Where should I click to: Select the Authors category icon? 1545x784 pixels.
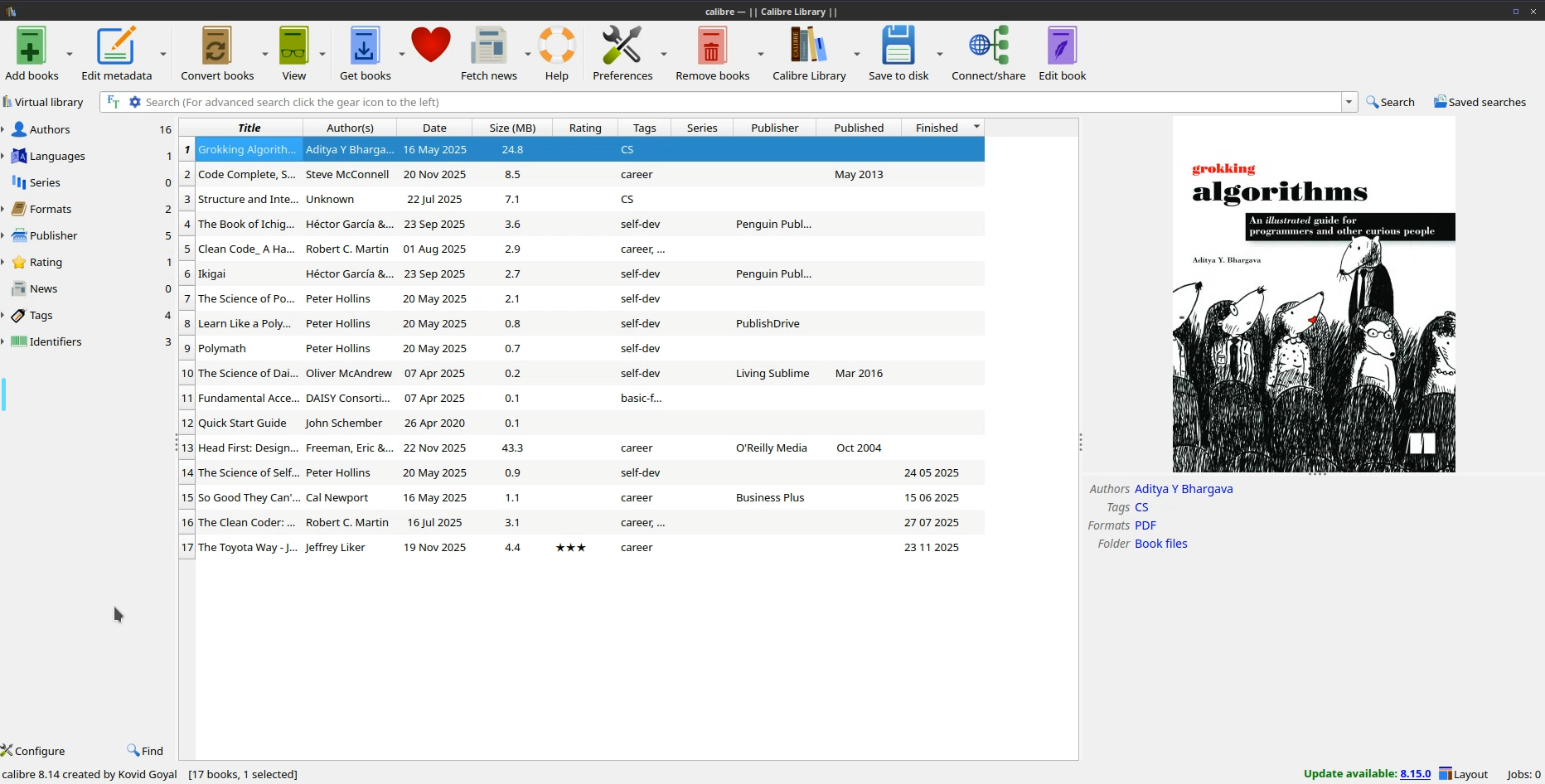[19, 129]
